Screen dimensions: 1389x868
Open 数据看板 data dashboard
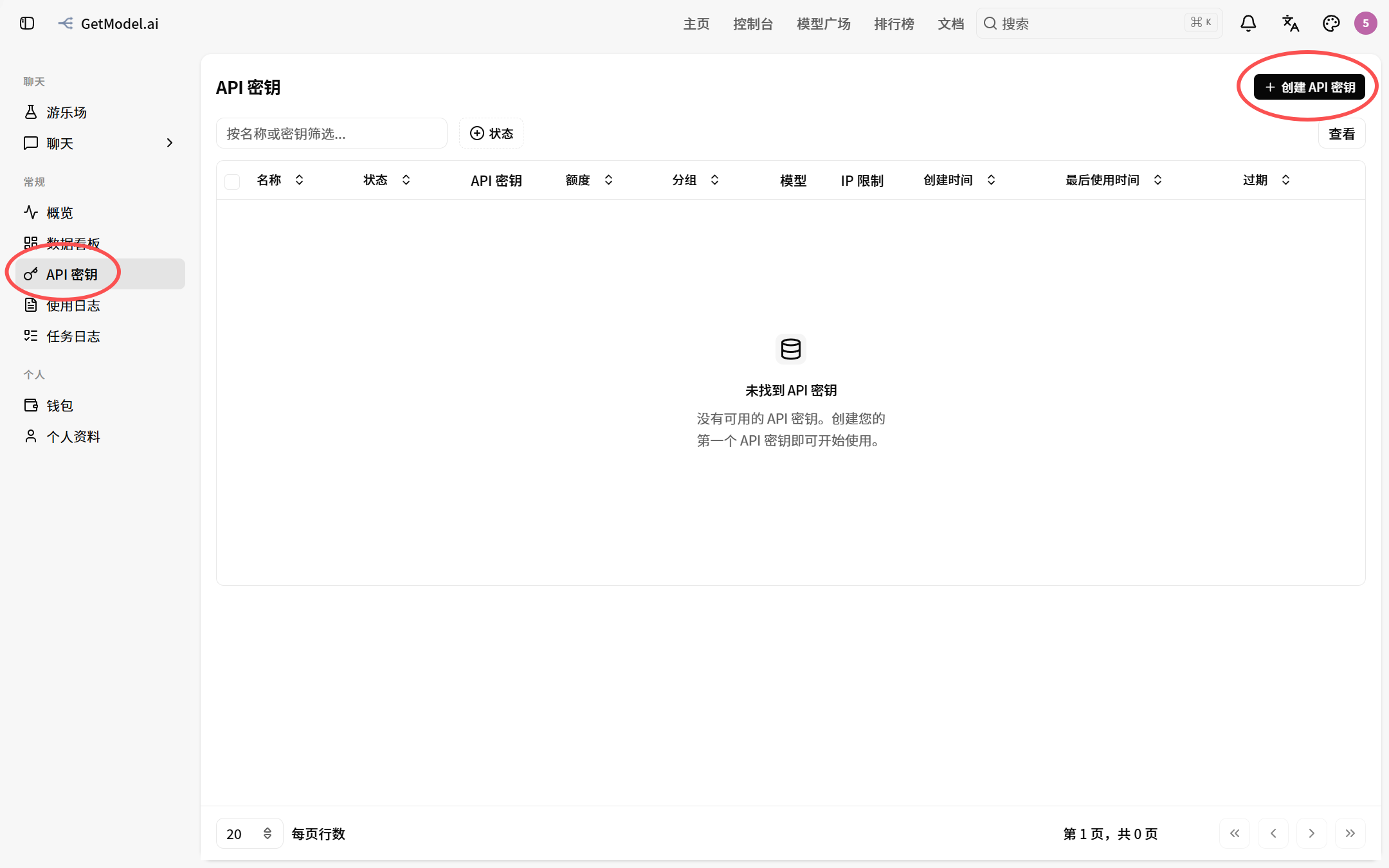tap(100, 244)
